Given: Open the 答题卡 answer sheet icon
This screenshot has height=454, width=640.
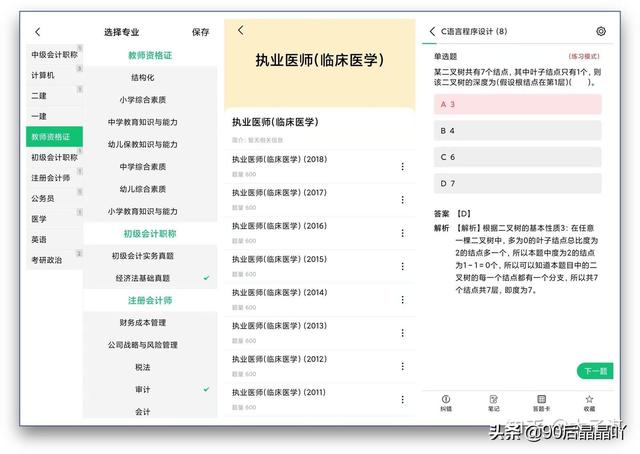Looking at the screenshot, I should (x=541, y=403).
